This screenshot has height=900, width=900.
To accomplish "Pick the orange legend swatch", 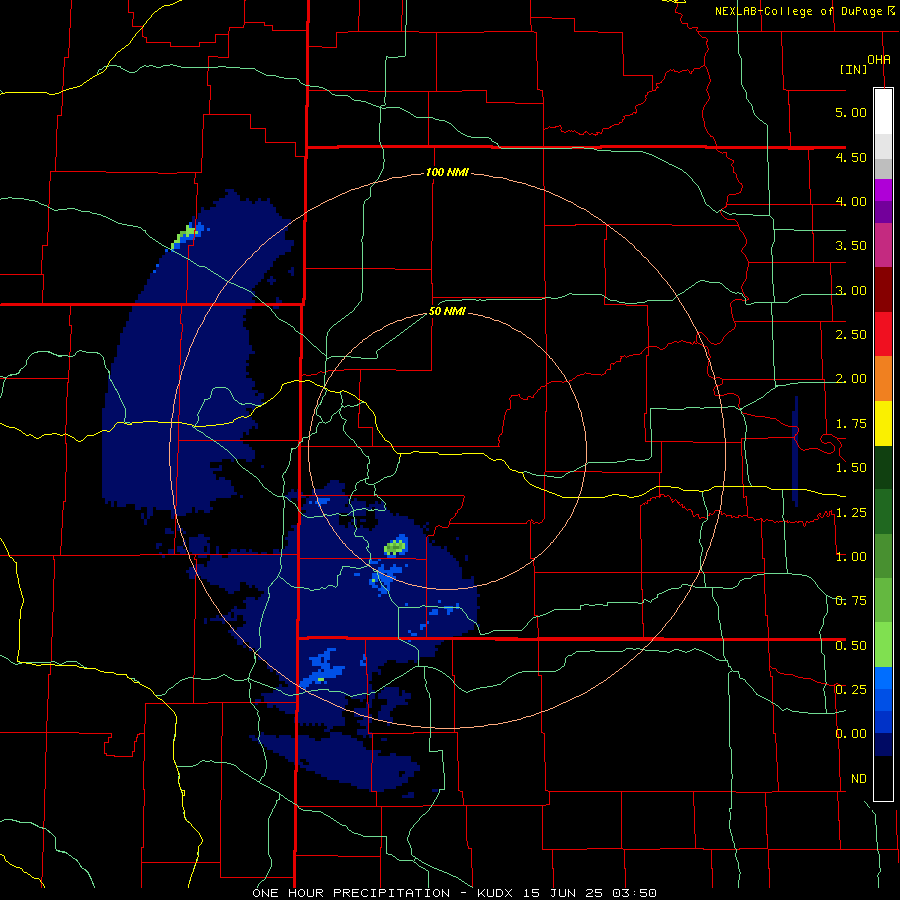I will 883,379.
